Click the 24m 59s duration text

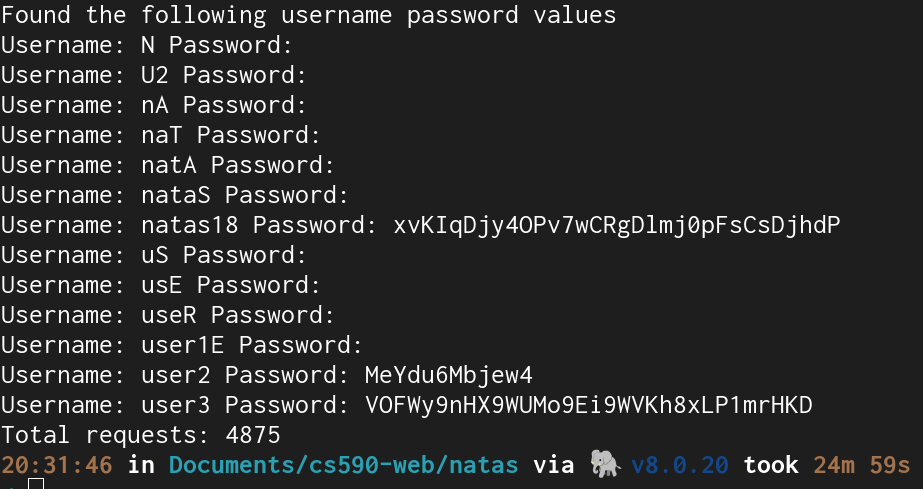click(x=862, y=465)
